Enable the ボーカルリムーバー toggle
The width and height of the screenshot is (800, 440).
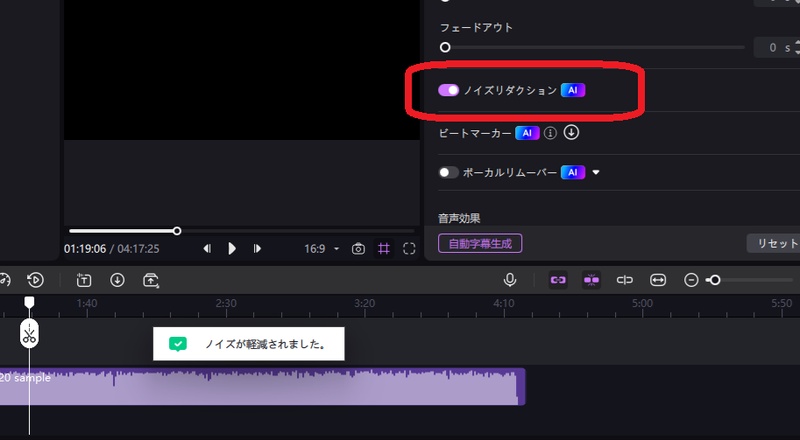click(x=448, y=173)
